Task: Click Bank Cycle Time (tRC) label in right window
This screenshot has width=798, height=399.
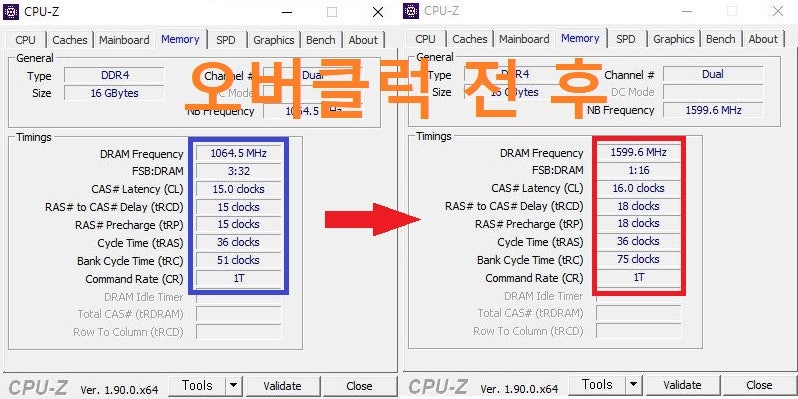Action: coord(530,260)
